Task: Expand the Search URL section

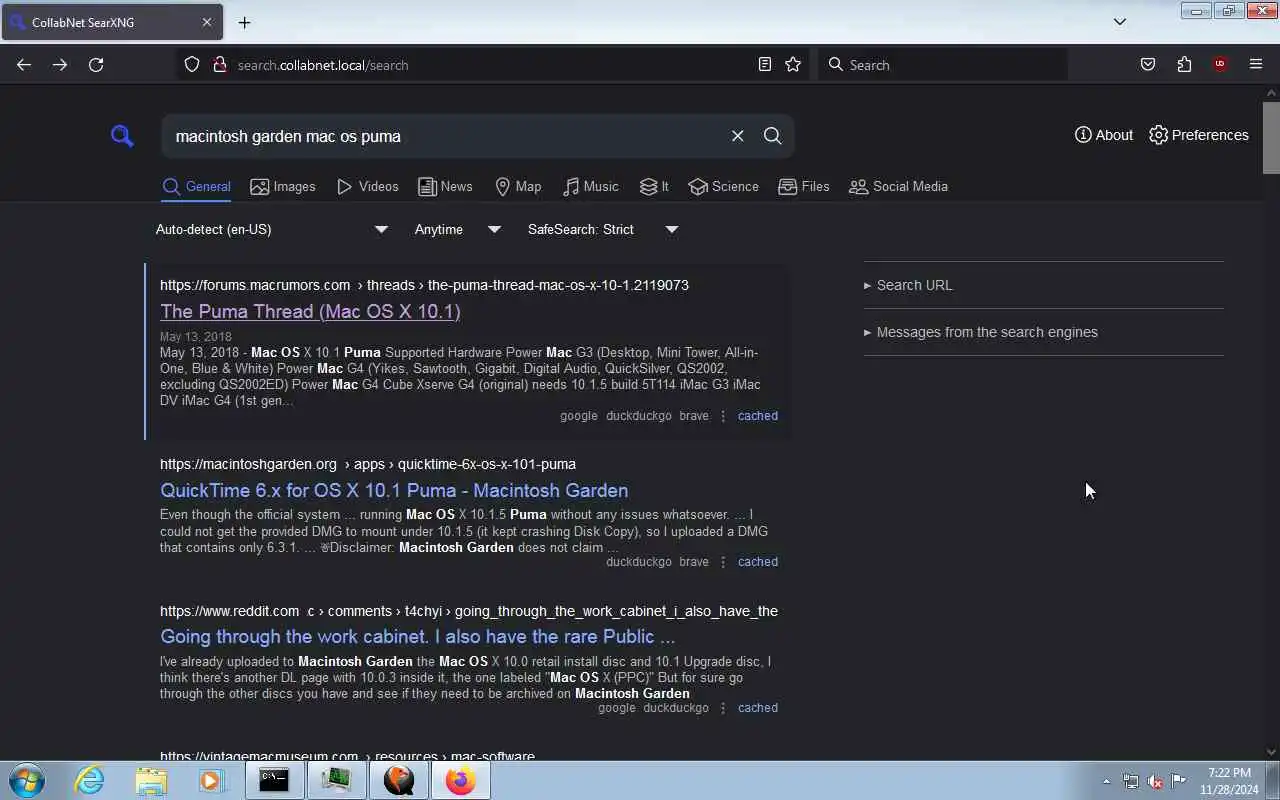Action: click(908, 285)
